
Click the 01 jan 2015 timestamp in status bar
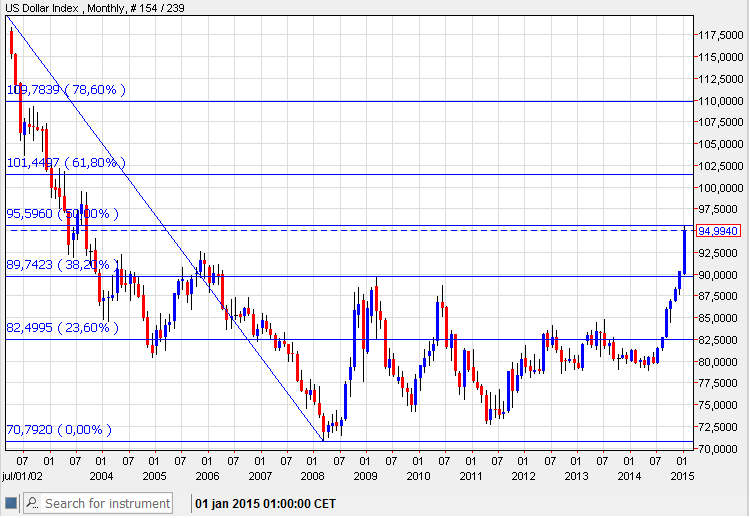pos(261,503)
